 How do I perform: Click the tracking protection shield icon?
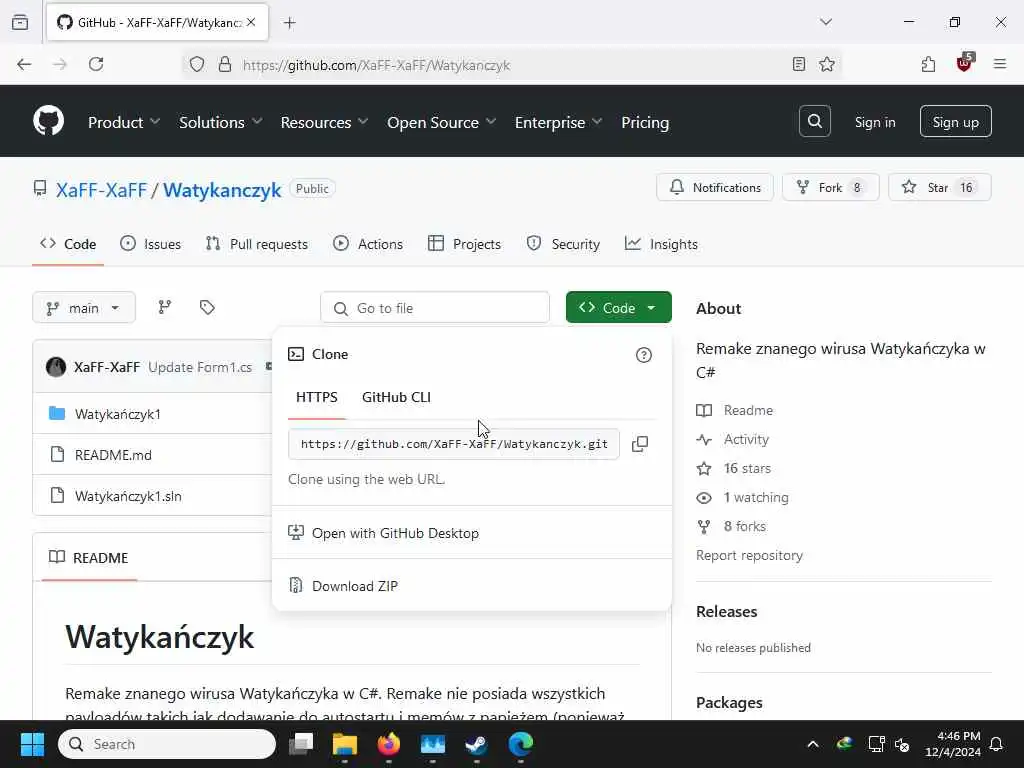[x=197, y=64]
